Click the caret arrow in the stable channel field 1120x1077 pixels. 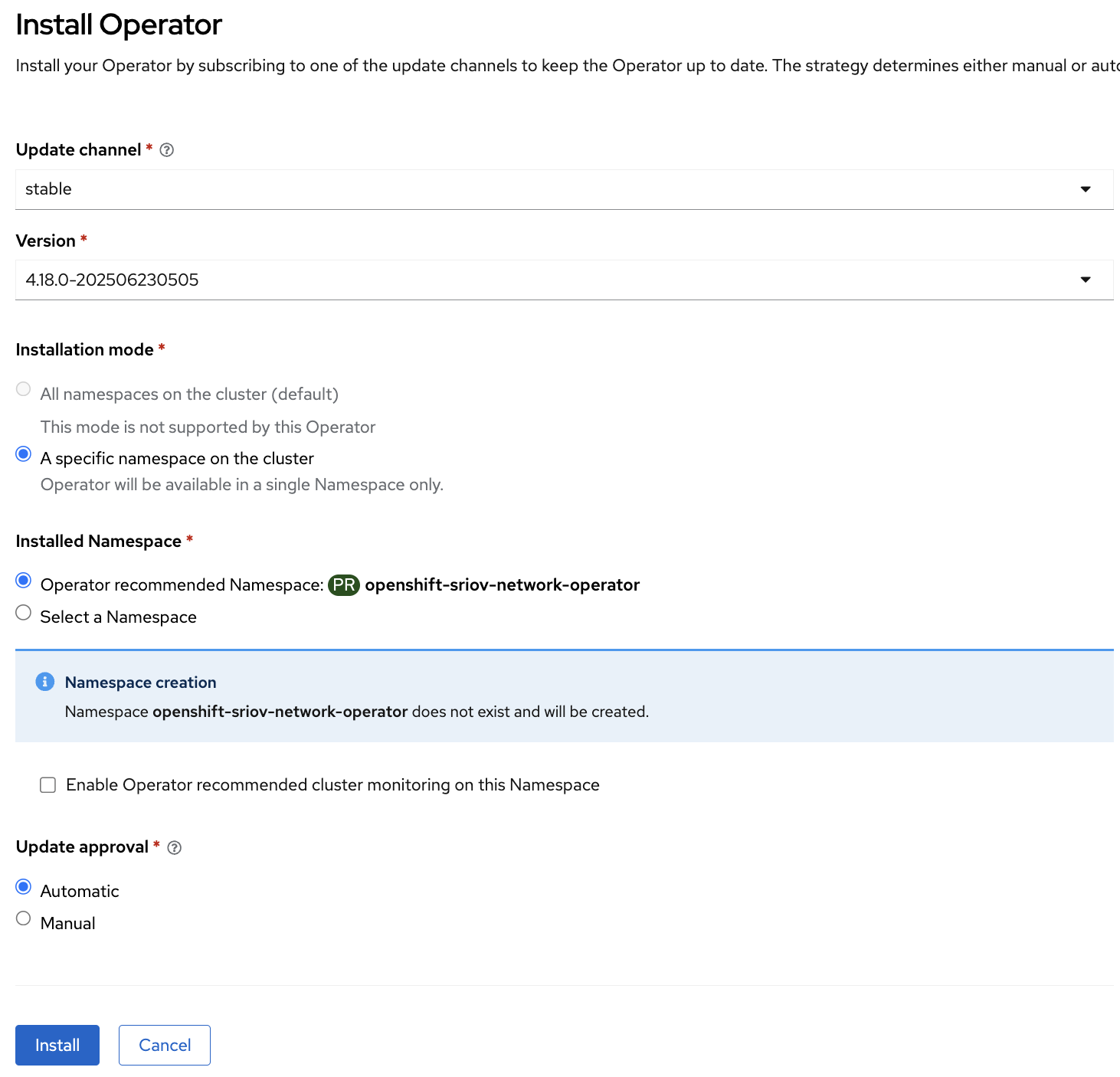click(x=1085, y=189)
